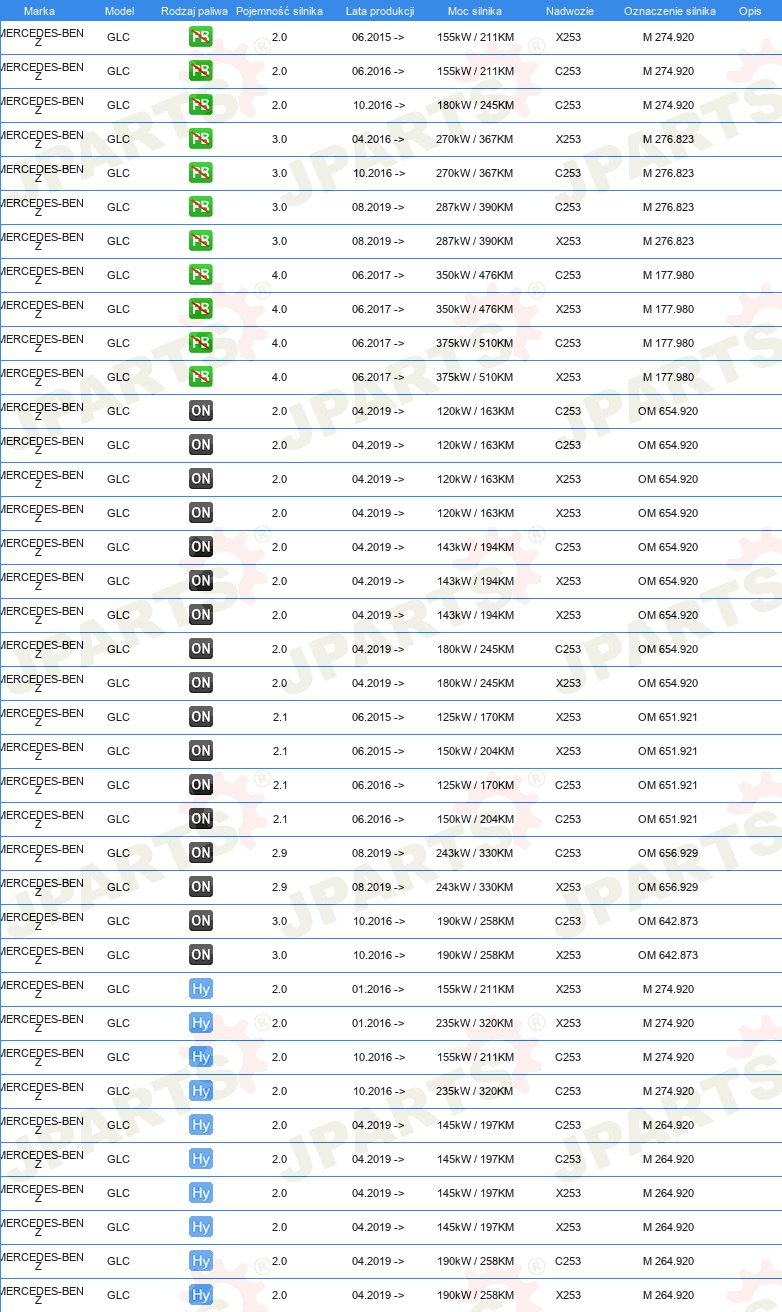Viewport: 782px width, 1312px height.
Task: Click the PB icon for the 350kW / 476KM C253 row
Action: point(201,276)
